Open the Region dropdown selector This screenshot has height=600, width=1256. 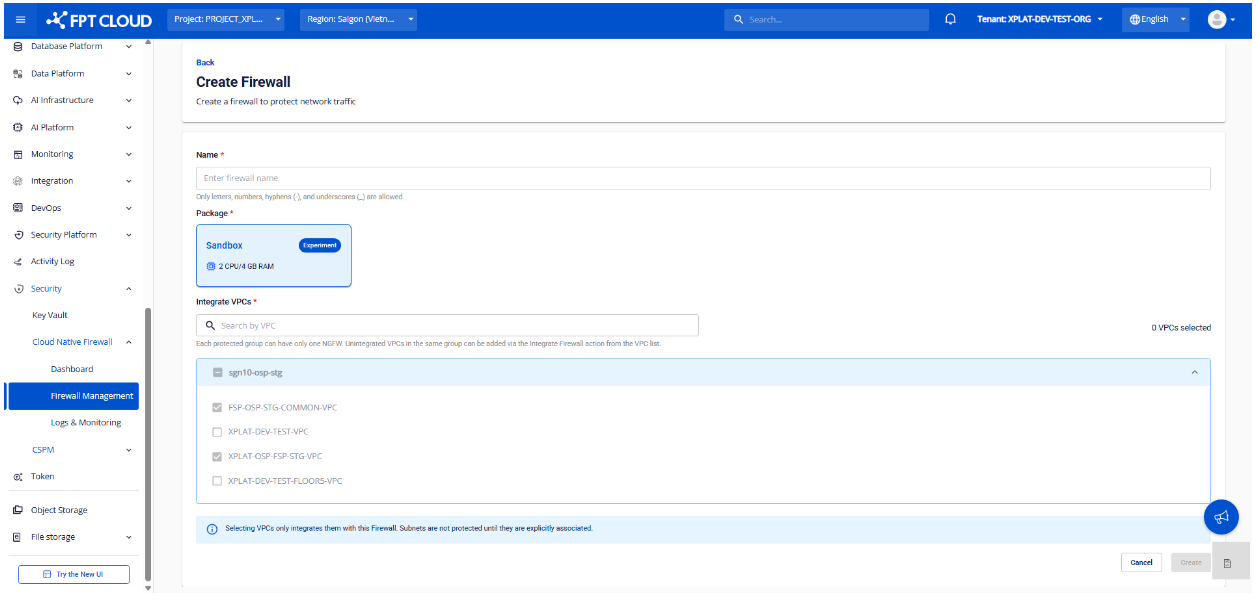pyautogui.click(x=358, y=20)
